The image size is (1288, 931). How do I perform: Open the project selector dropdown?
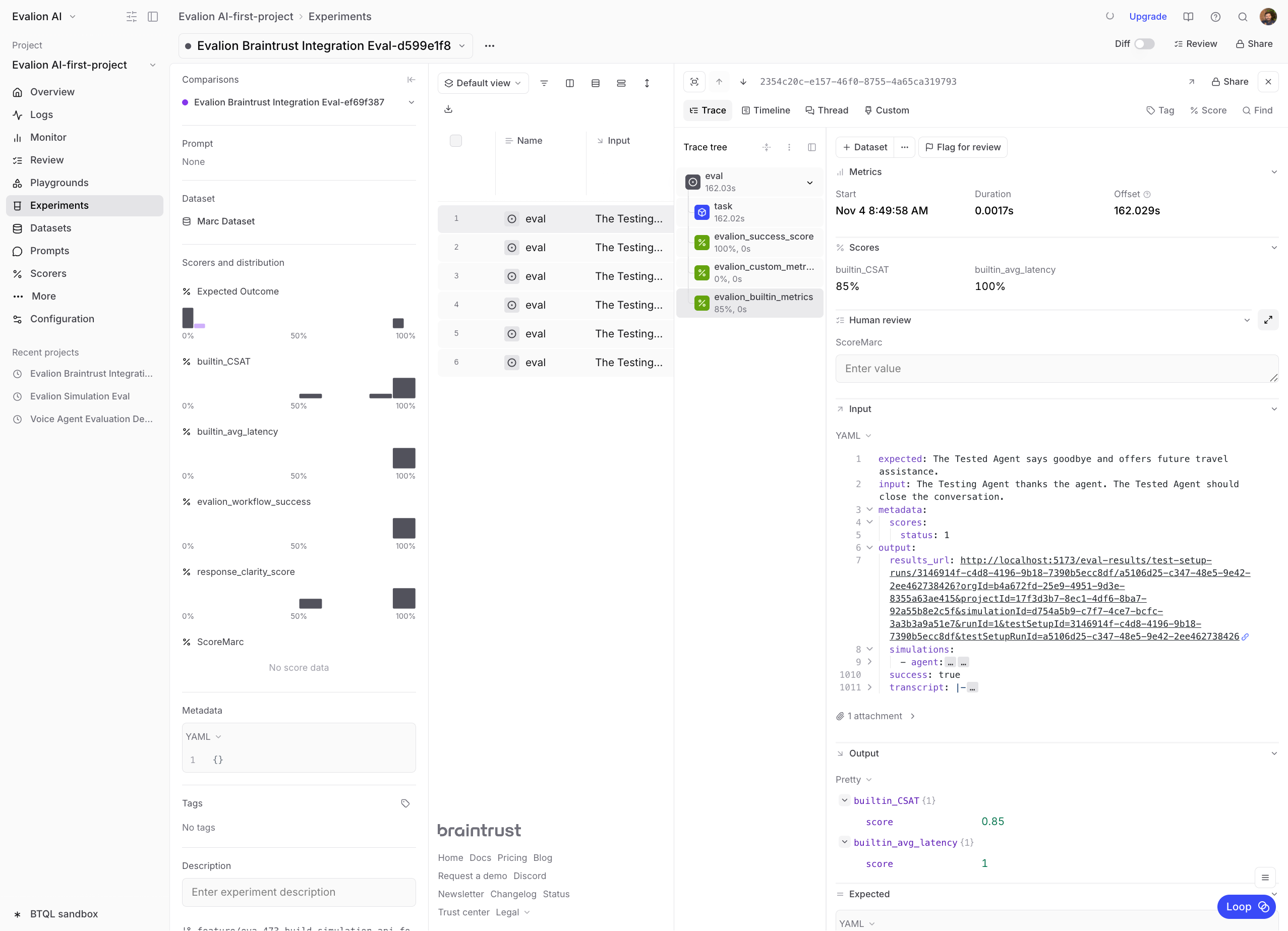pyautogui.click(x=84, y=65)
